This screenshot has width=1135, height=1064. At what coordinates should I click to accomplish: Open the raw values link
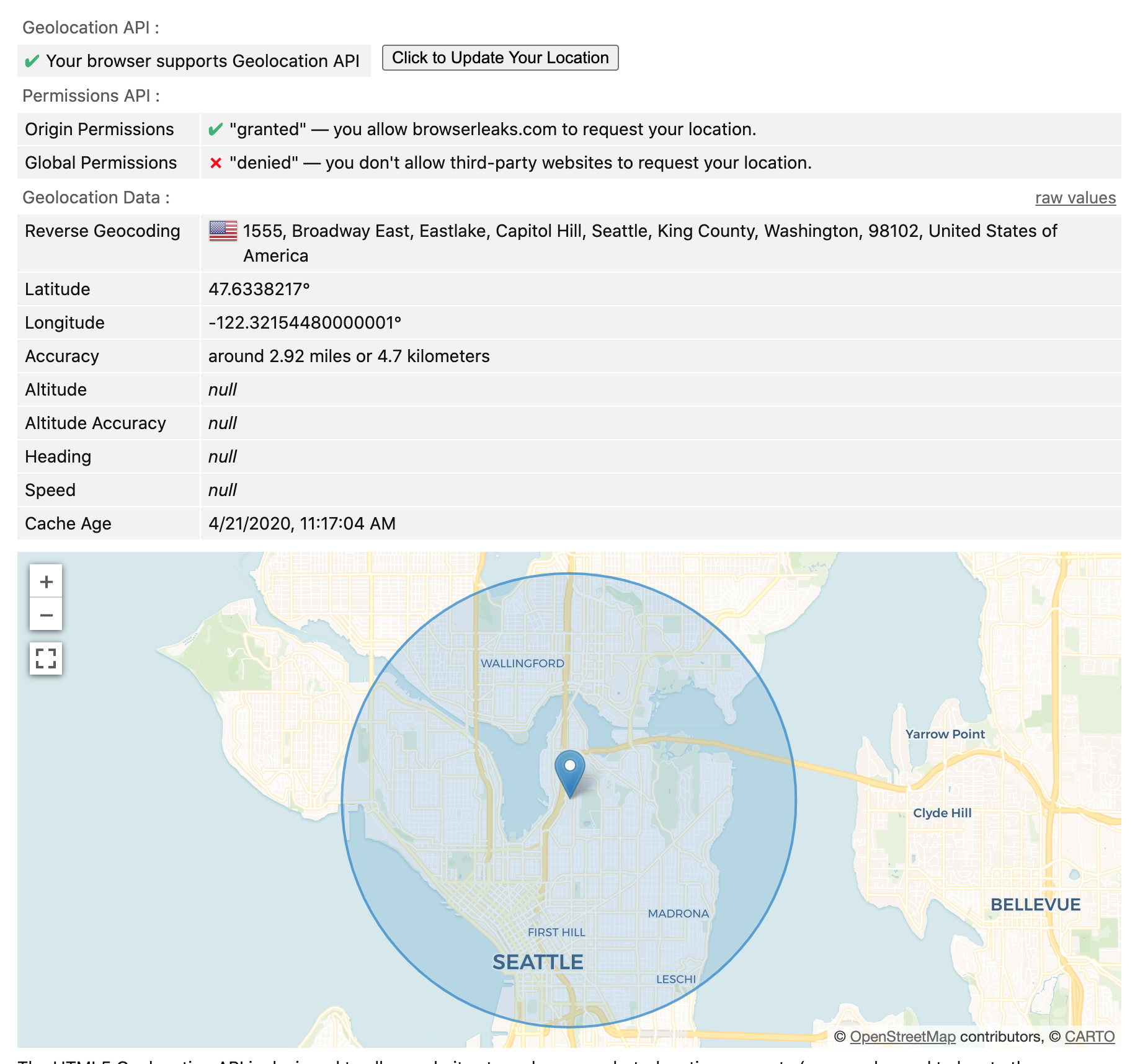tap(1075, 198)
